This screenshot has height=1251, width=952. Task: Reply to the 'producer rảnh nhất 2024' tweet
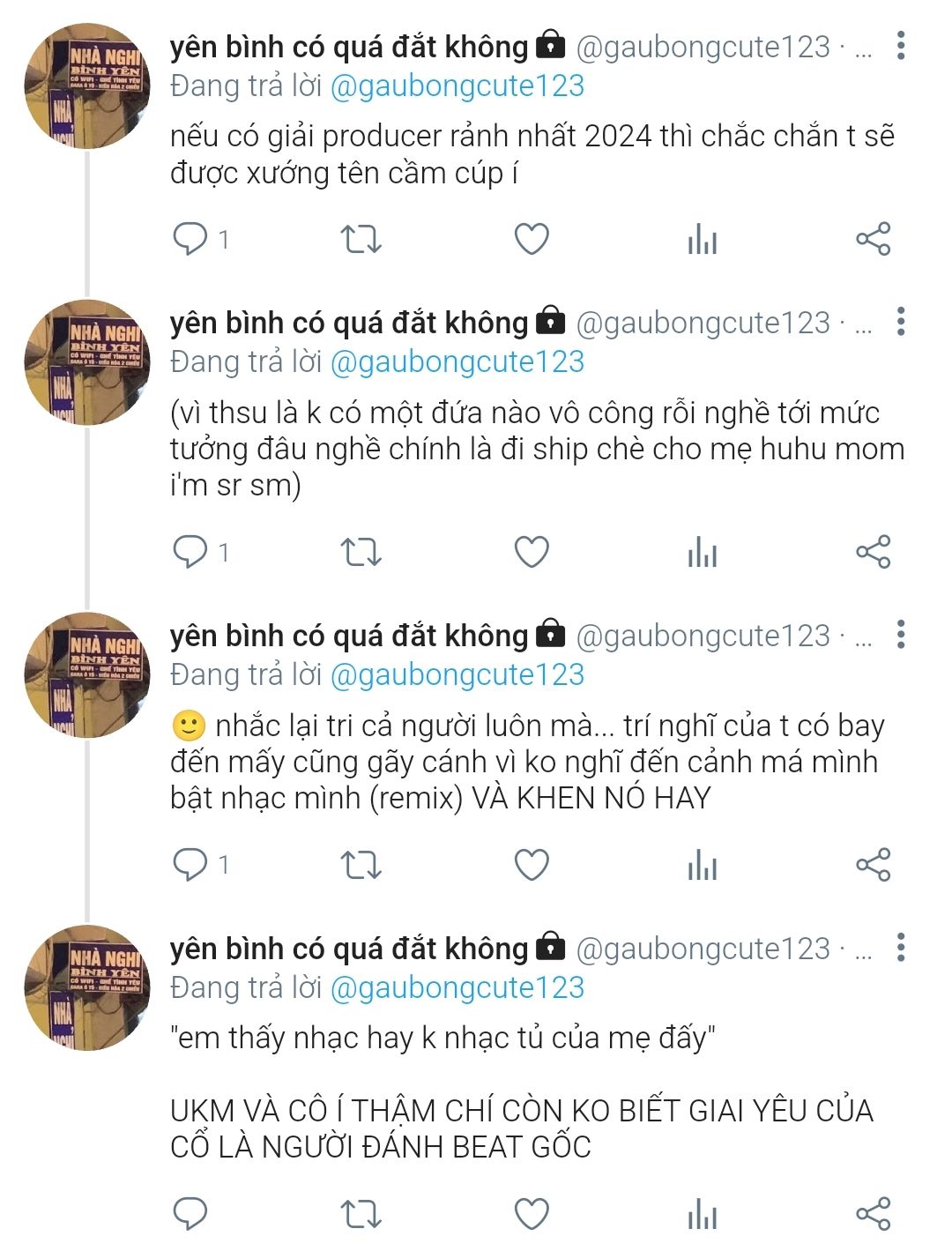190,239
